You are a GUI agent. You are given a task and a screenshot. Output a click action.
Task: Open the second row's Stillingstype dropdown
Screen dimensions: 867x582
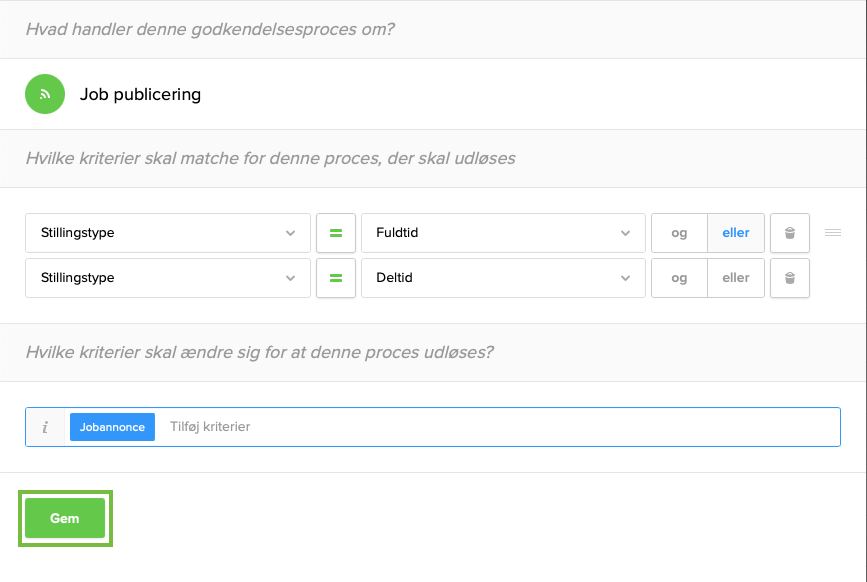coord(167,278)
